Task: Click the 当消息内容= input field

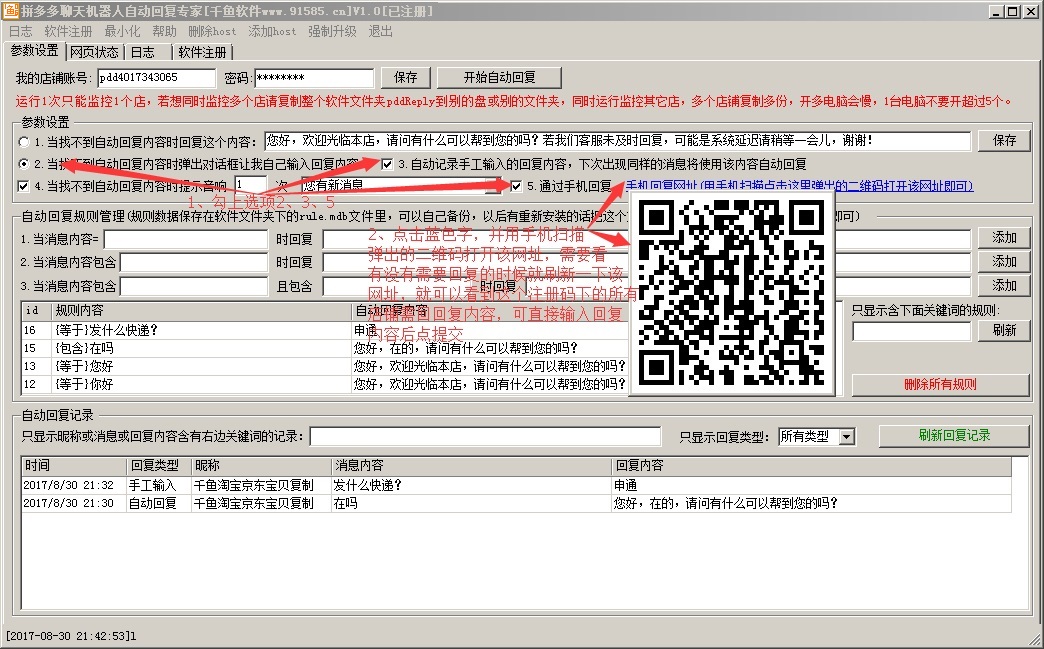Action: click(186, 239)
